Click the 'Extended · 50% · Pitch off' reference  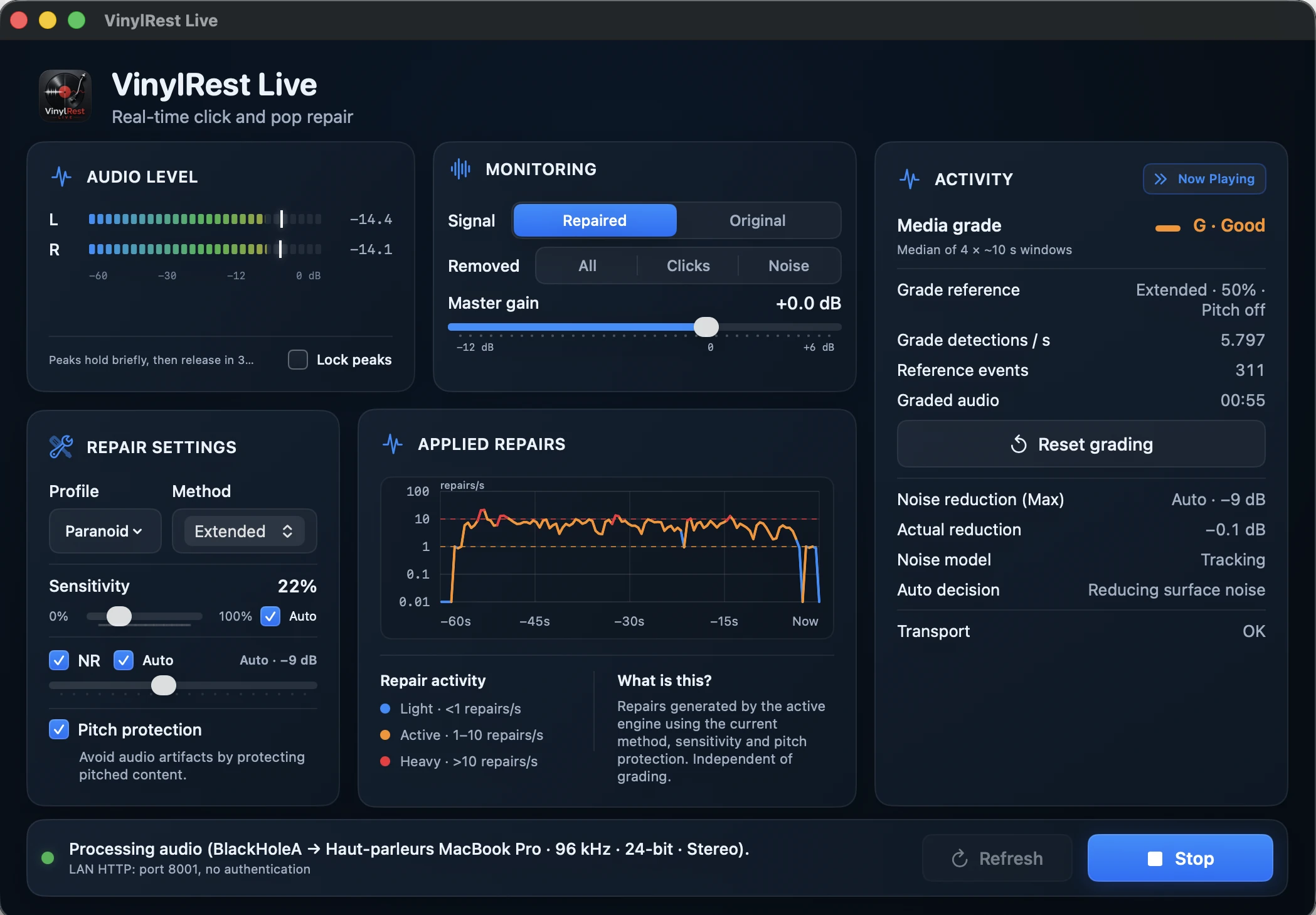pyautogui.click(x=1200, y=300)
